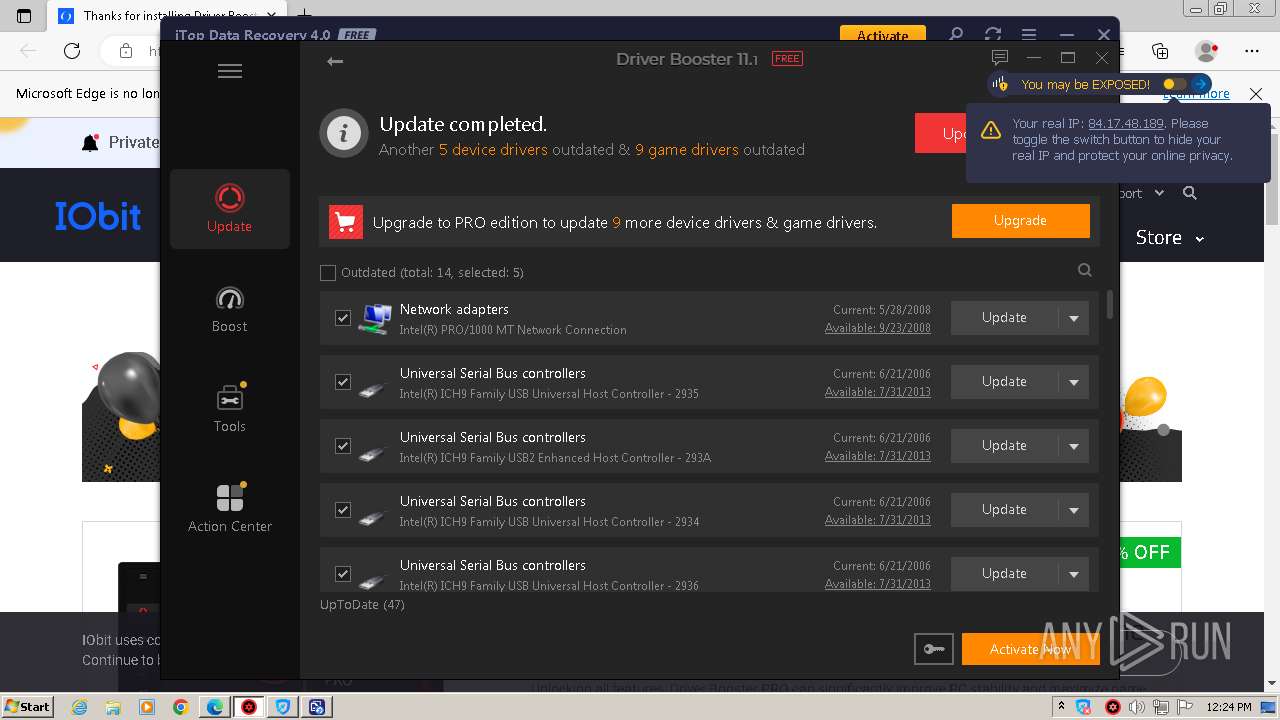This screenshot has width=1280, height=720.
Task: Open the feedback chat icon in Driver Booster
Action: click(x=999, y=58)
